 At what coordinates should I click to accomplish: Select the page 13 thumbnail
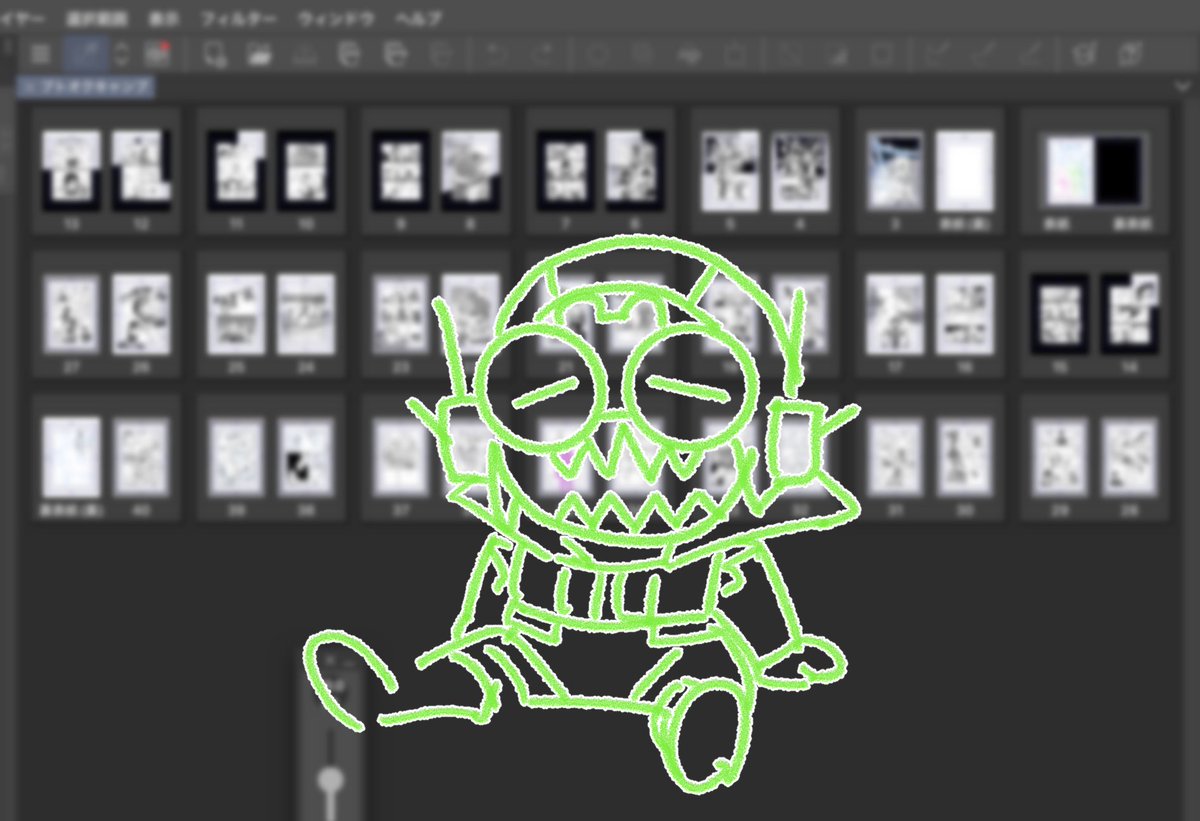[x=71, y=172]
